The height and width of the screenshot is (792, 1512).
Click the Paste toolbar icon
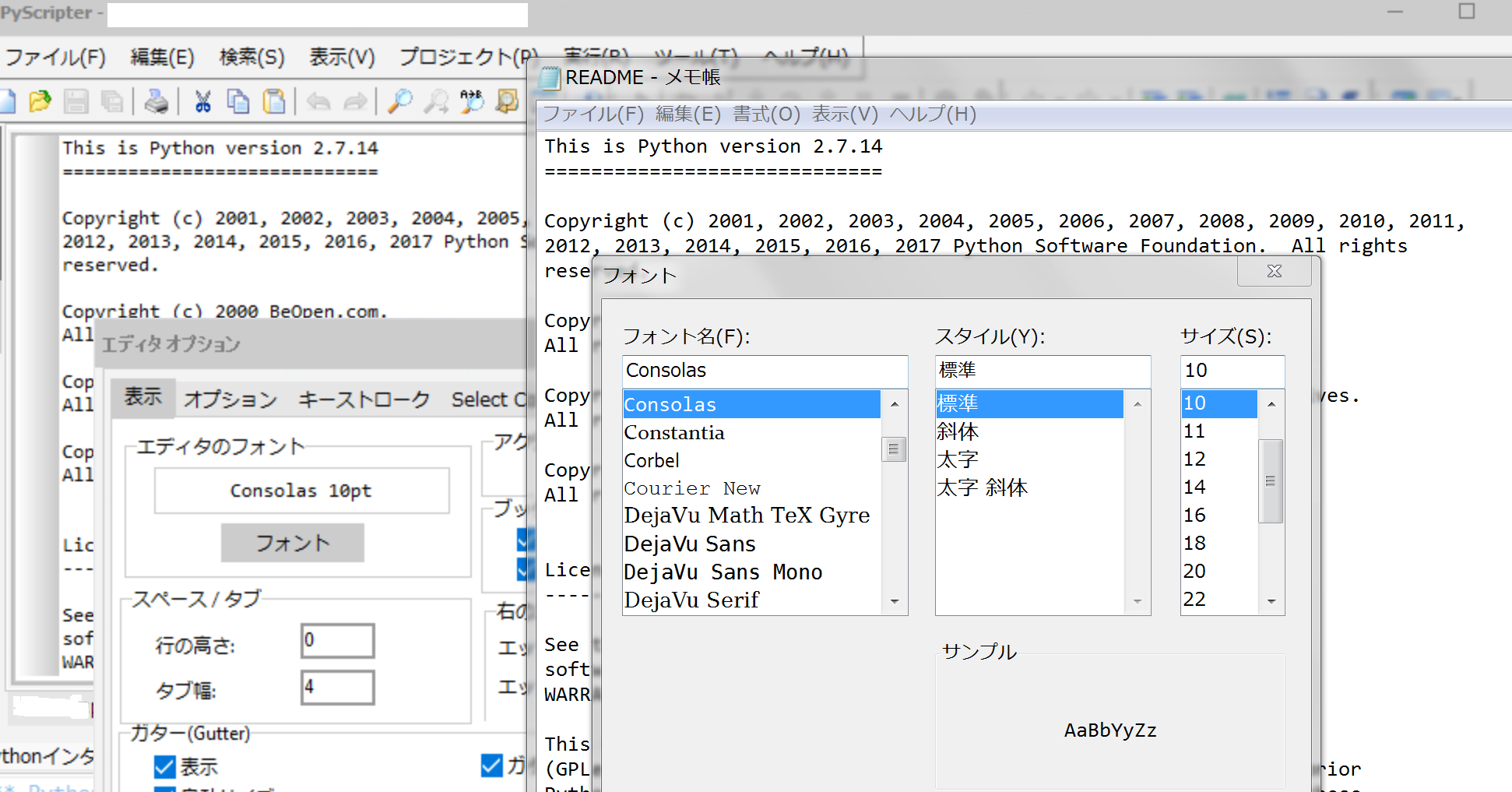pyautogui.click(x=274, y=101)
